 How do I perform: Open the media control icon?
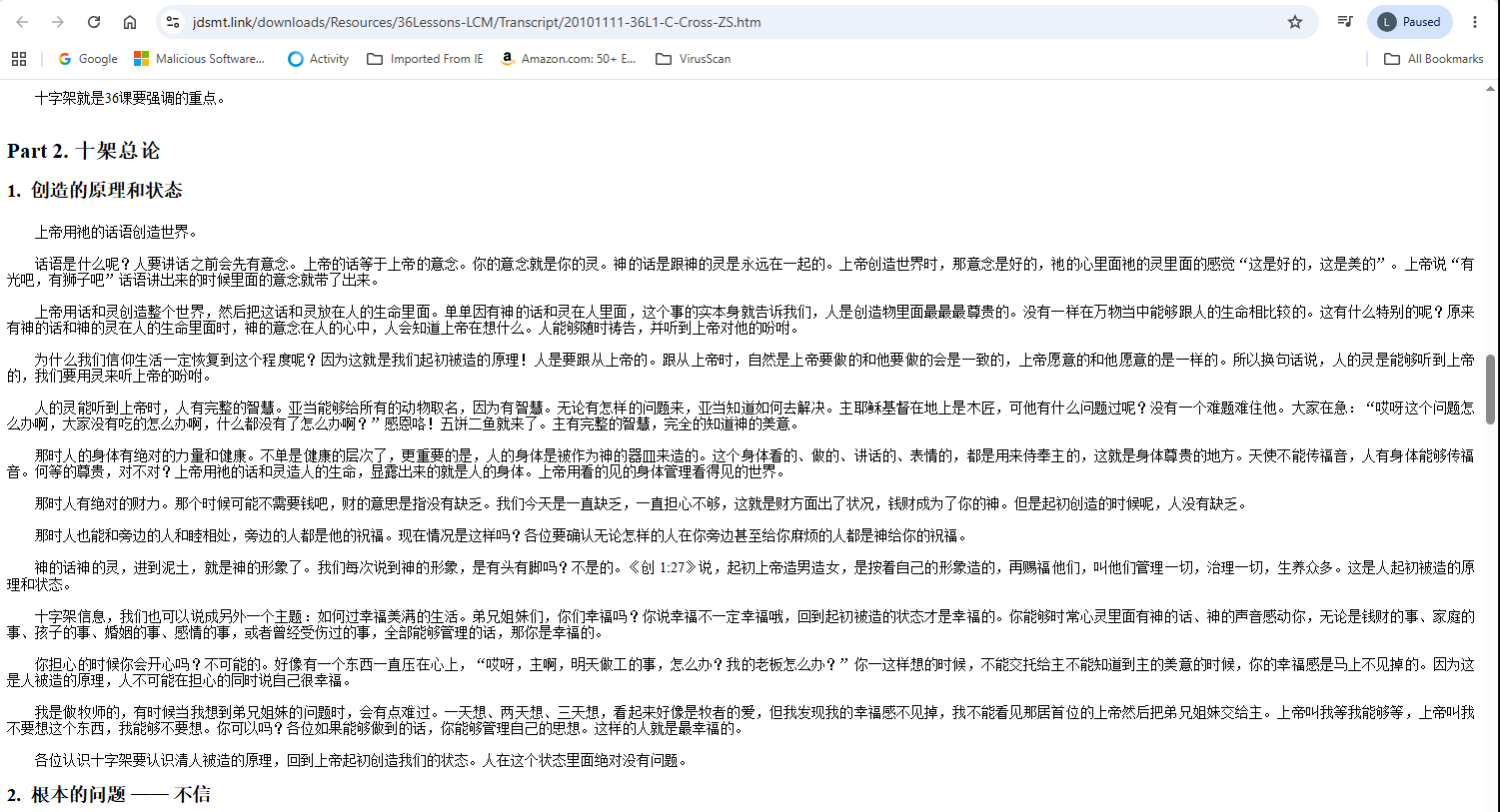coord(1345,22)
